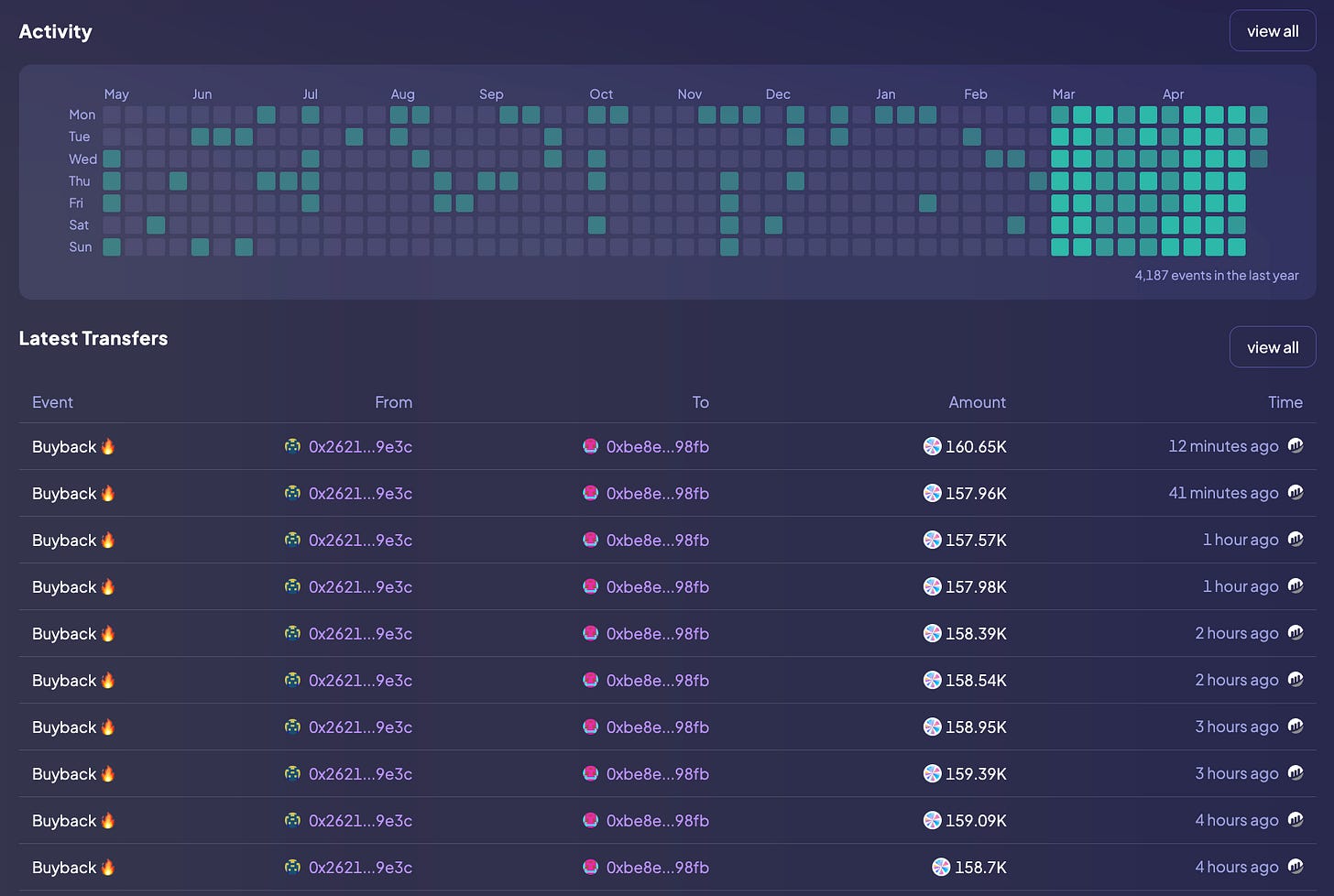Select first Sunday activity cell under May
The width and height of the screenshot is (1334, 896).
click(x=112, y=246)
